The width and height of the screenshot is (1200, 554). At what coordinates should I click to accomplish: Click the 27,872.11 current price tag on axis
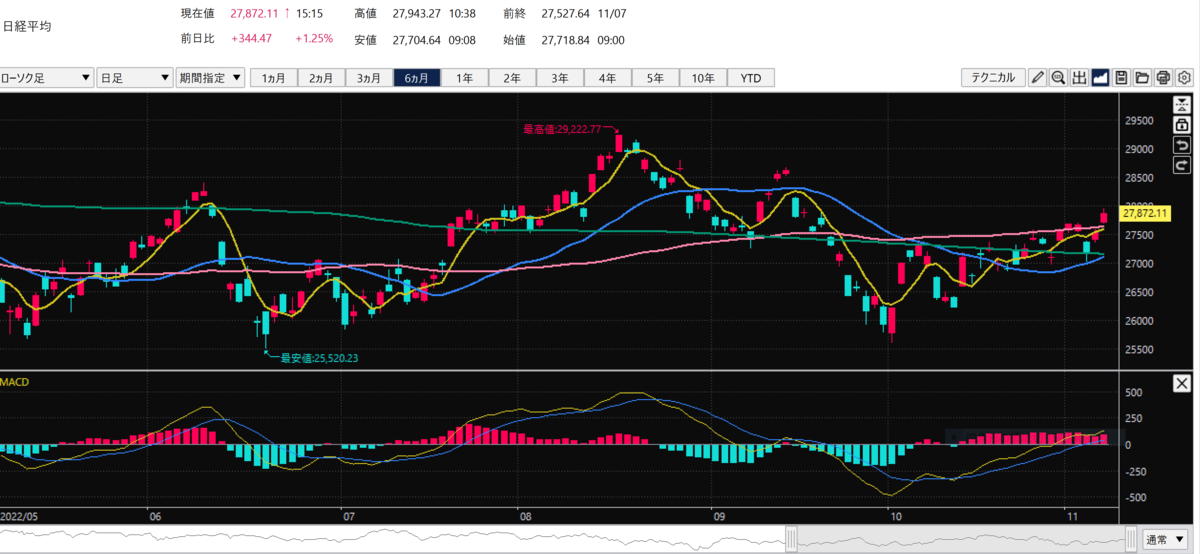click(x=1146, y=213)
